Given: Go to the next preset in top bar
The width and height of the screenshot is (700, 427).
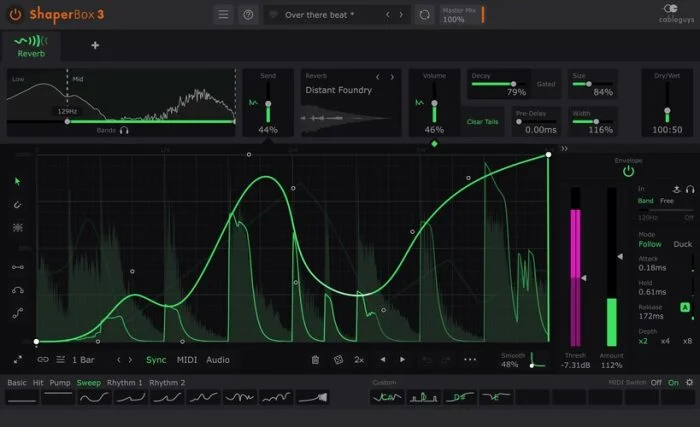Looking at the screenshot, I should click(401, 15).
